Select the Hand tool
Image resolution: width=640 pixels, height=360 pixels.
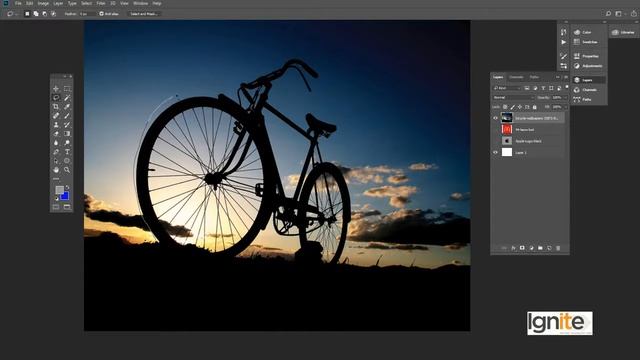[x=56, y=170]
